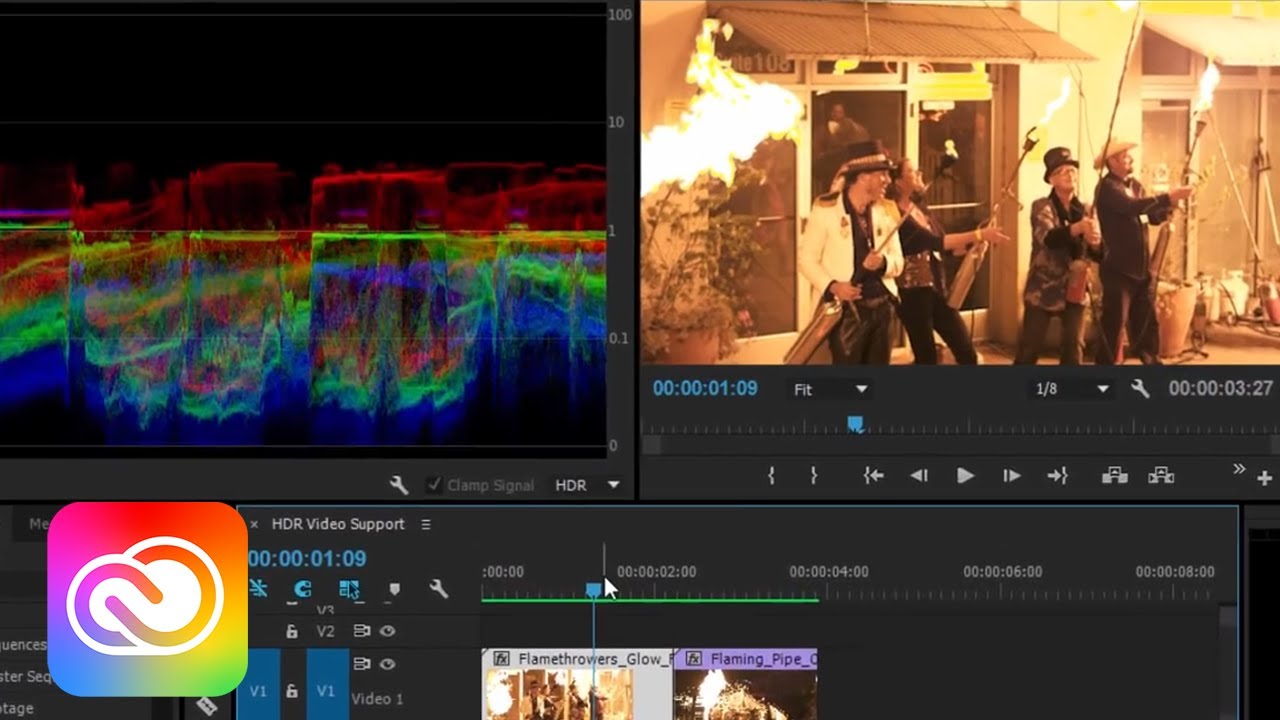Click the timeline ruler playhead marker

(x=594, y=590)
